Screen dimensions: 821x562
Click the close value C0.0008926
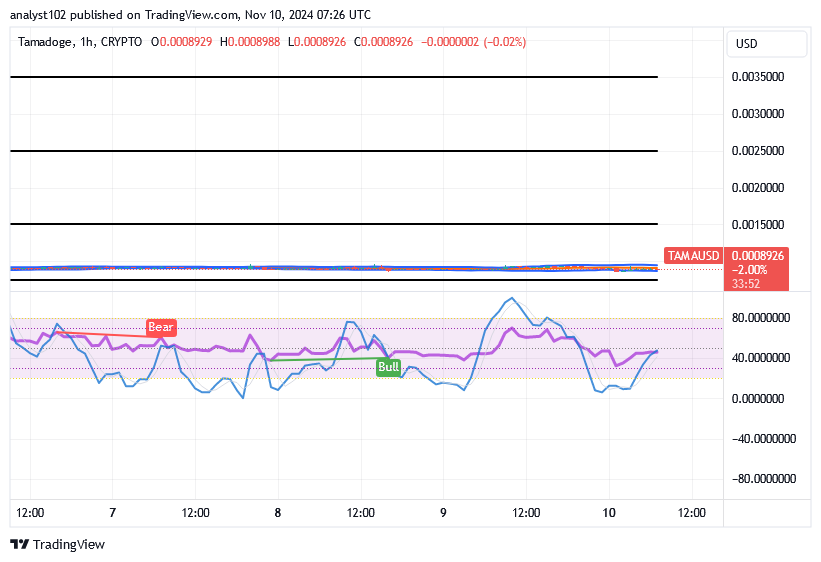pos(383,42)
